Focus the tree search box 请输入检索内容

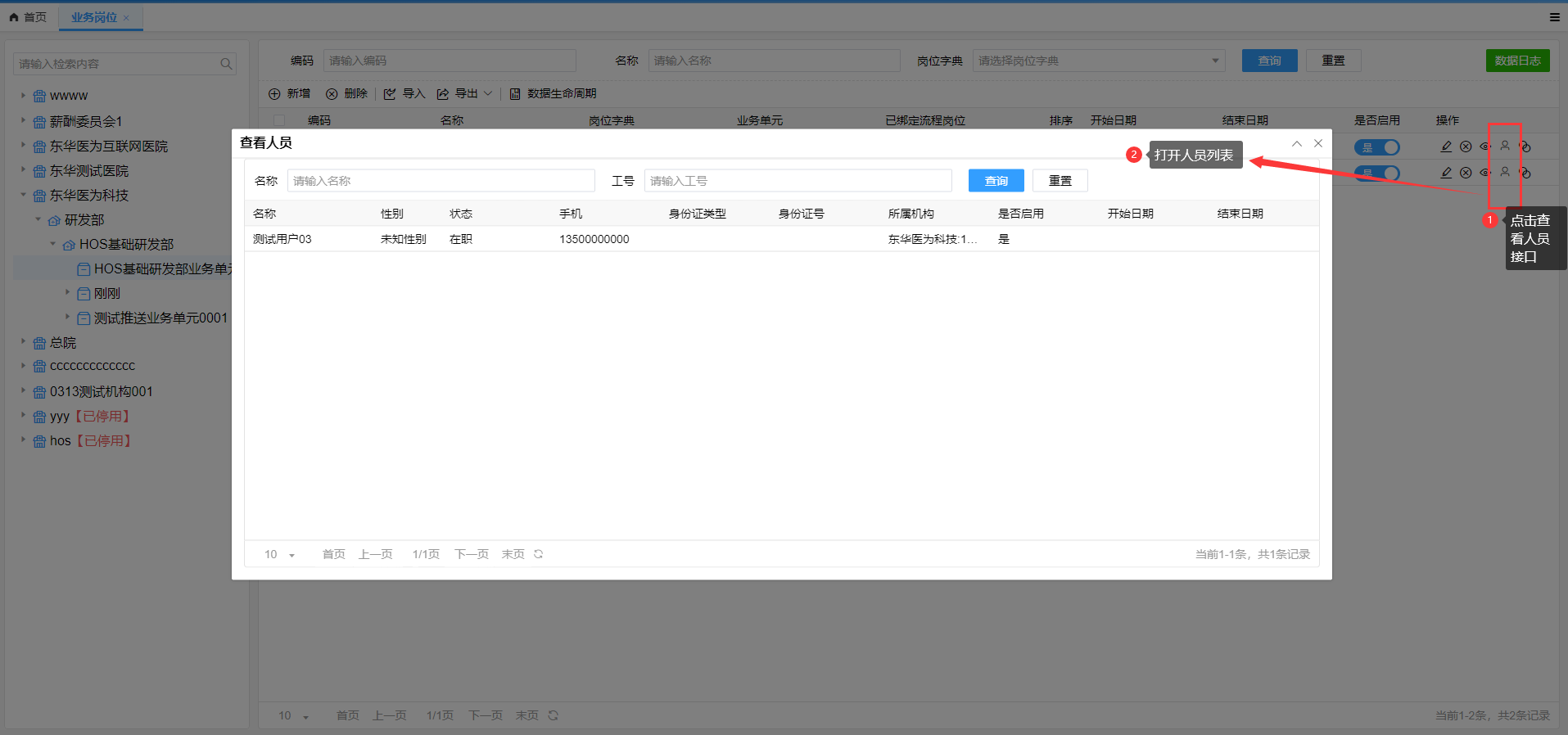click(x=124, y=64)
